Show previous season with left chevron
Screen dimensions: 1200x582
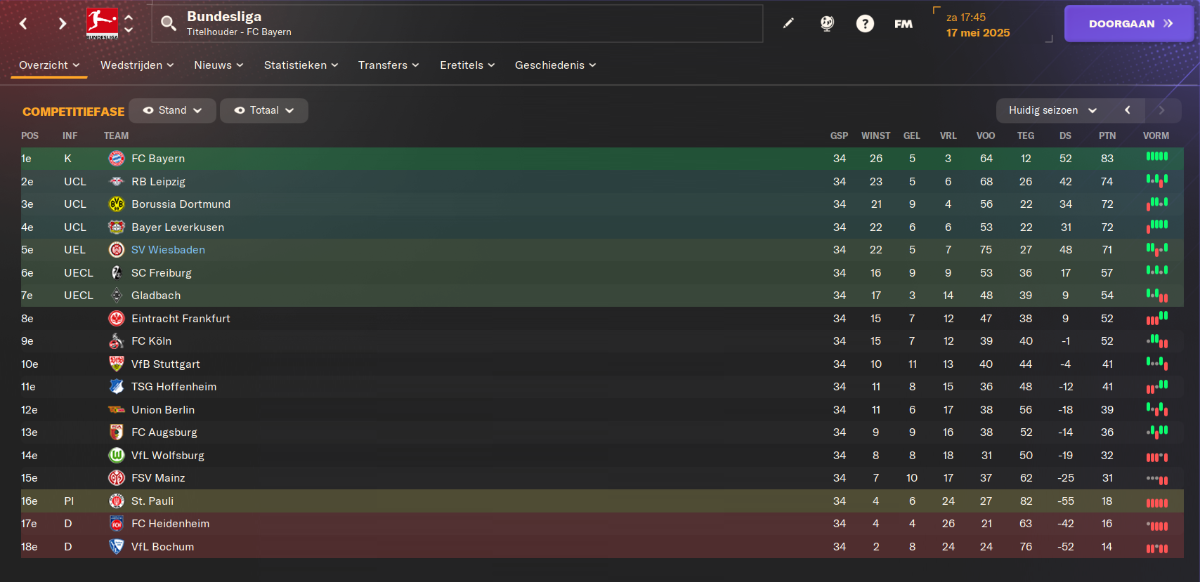pyautogui.click(x=1127, y=110)
